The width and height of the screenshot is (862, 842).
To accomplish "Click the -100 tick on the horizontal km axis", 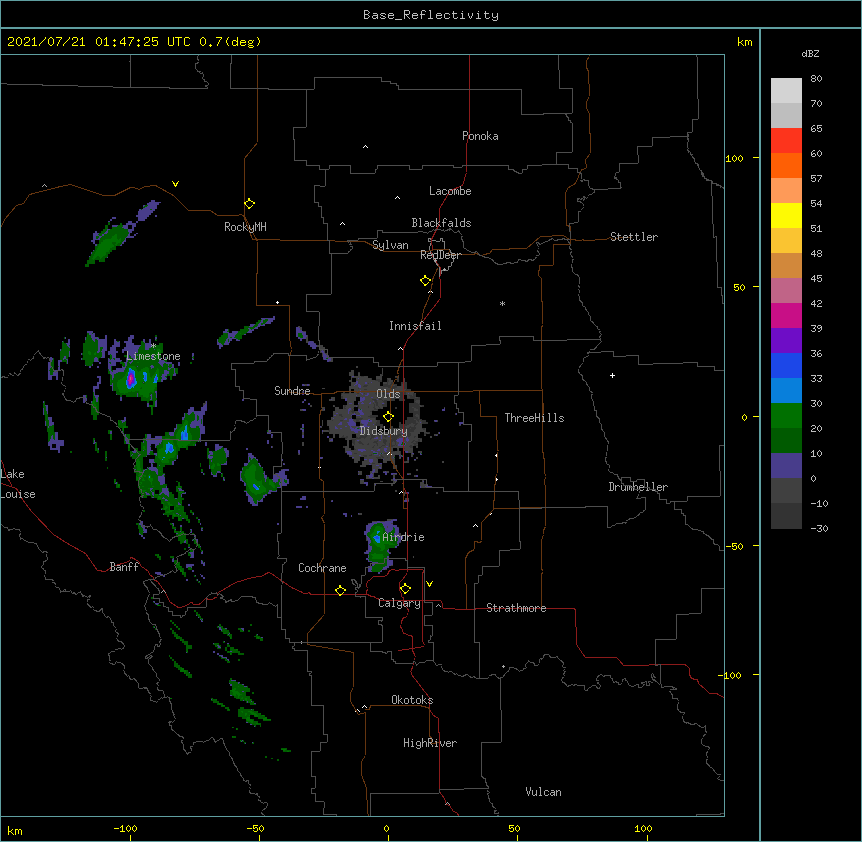I will coord(125,828).
